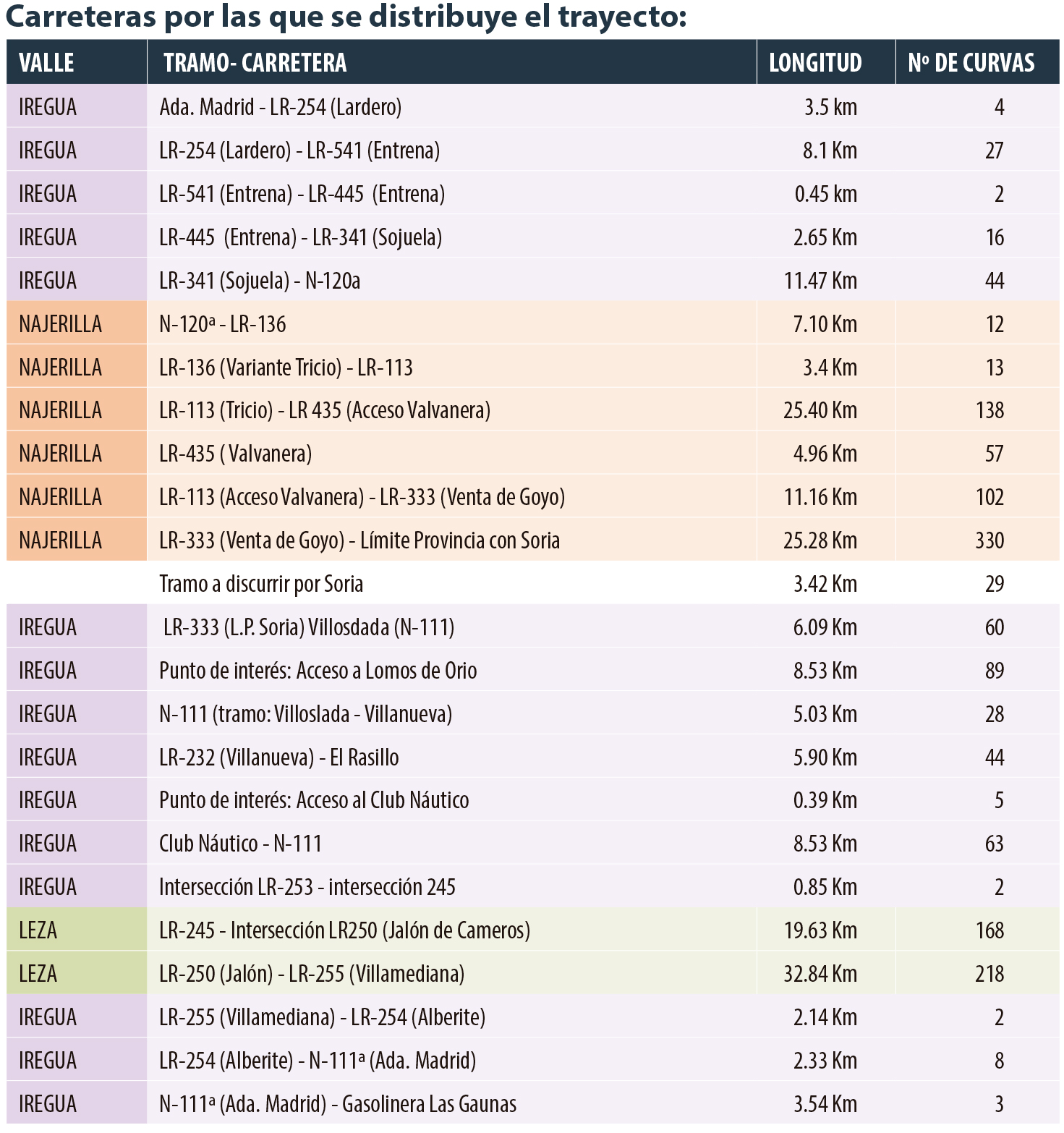Screen dimensions: 1064x1133
Task: Click the N-120ª - LR-136 cell
Action: point(223,324)
